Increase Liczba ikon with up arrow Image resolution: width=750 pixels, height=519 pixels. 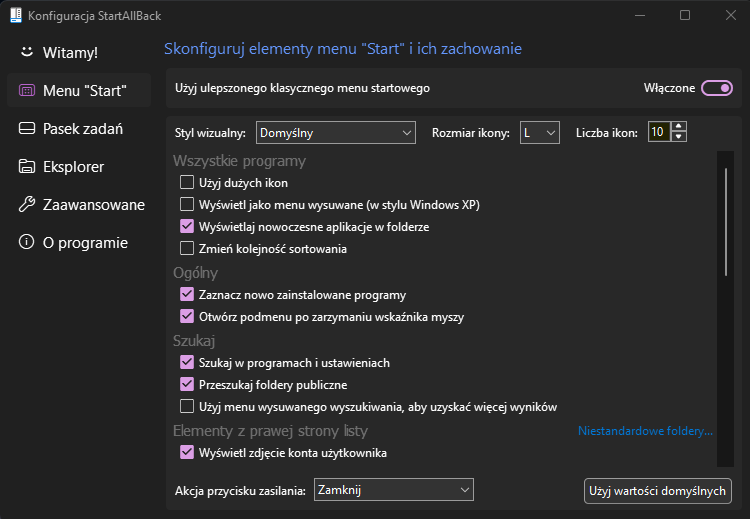[678, 127]
